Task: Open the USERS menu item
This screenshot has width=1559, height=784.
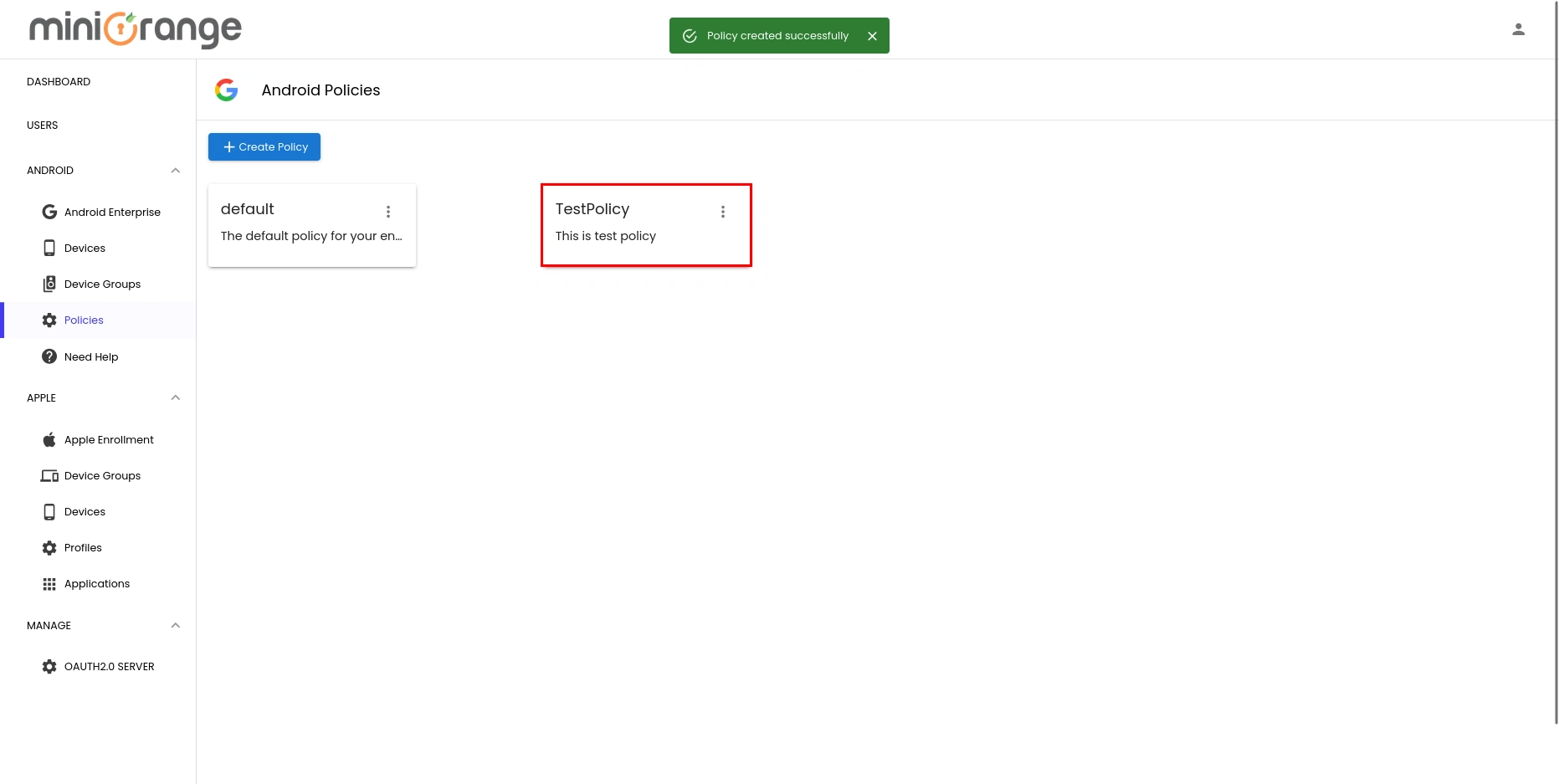Action: tap(43, 125)
